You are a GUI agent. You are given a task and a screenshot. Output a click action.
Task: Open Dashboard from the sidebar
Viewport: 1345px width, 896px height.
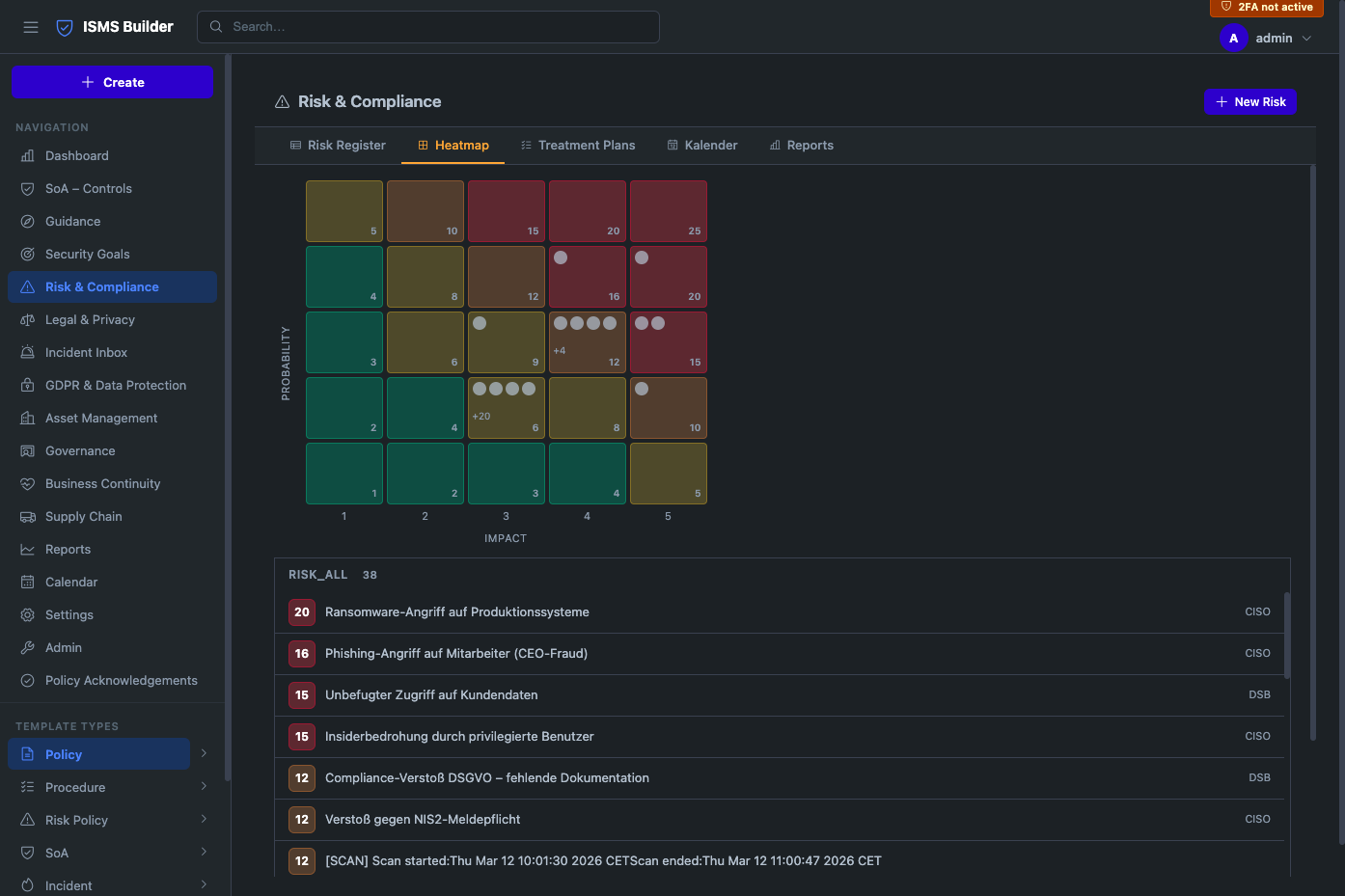point(112,155)
